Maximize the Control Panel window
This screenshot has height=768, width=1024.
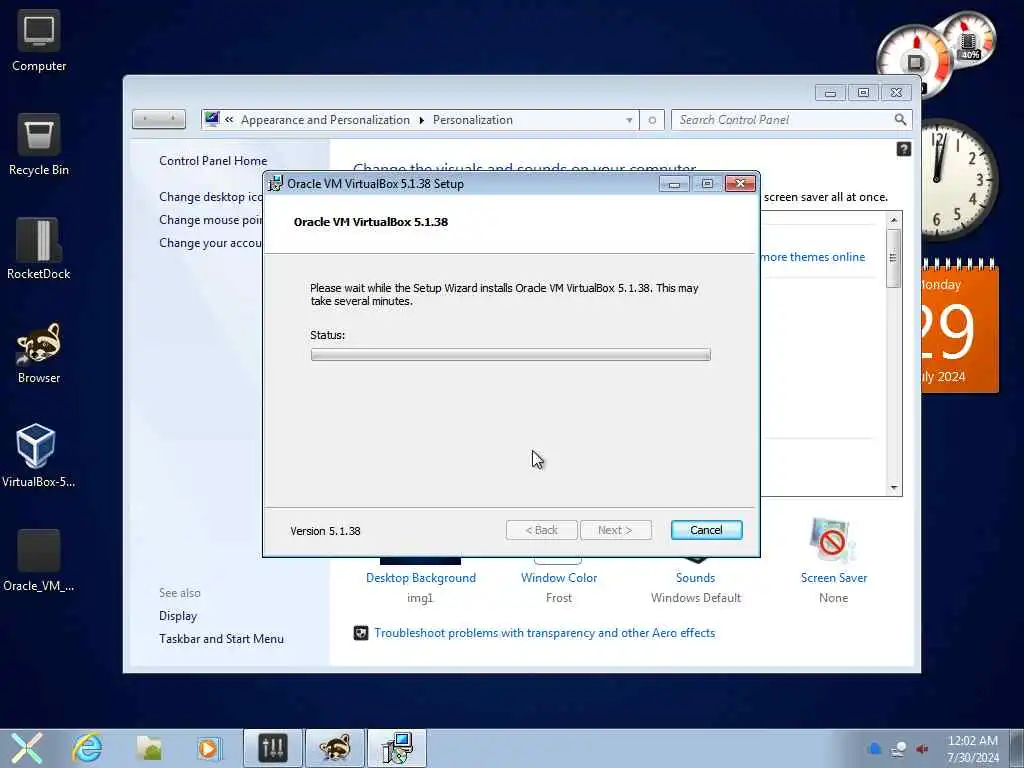[x=863, y=93]
